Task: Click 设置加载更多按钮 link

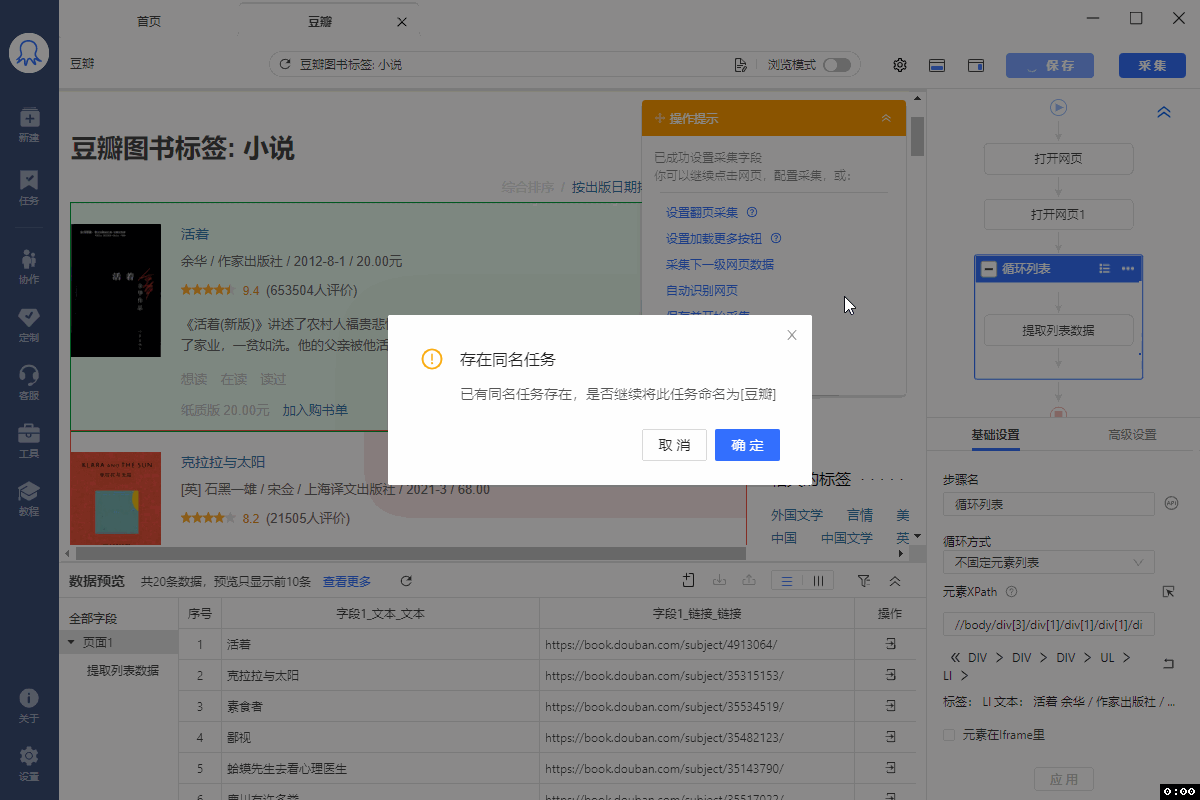Action: (714, 239)
